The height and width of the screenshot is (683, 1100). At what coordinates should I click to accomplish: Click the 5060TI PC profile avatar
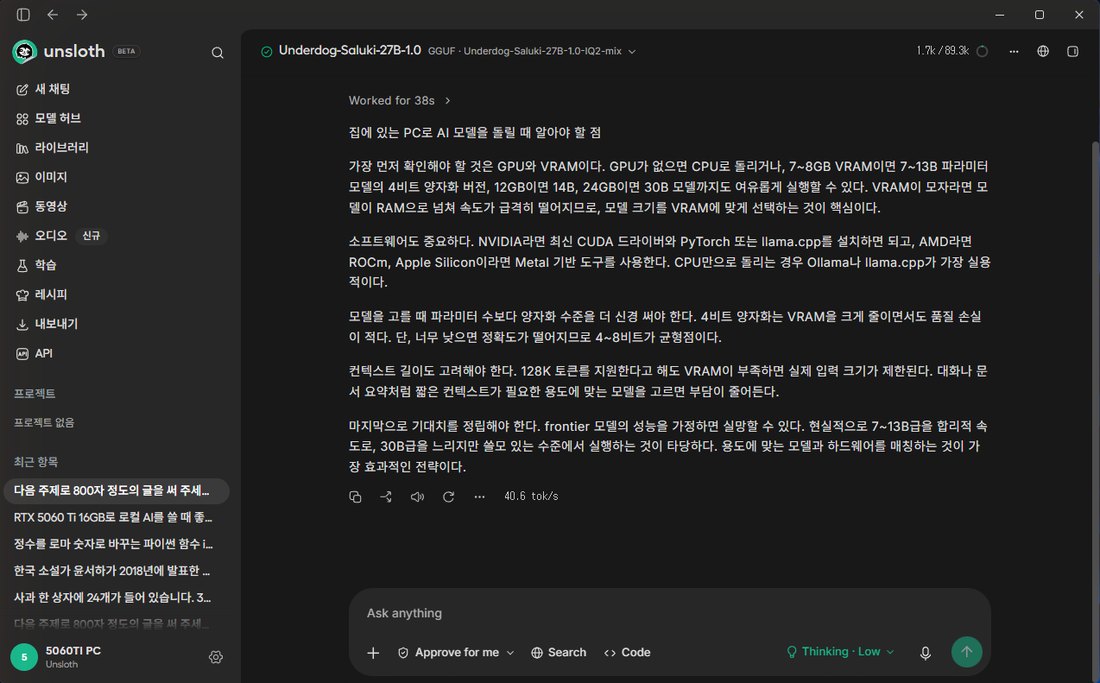(24, 657)
